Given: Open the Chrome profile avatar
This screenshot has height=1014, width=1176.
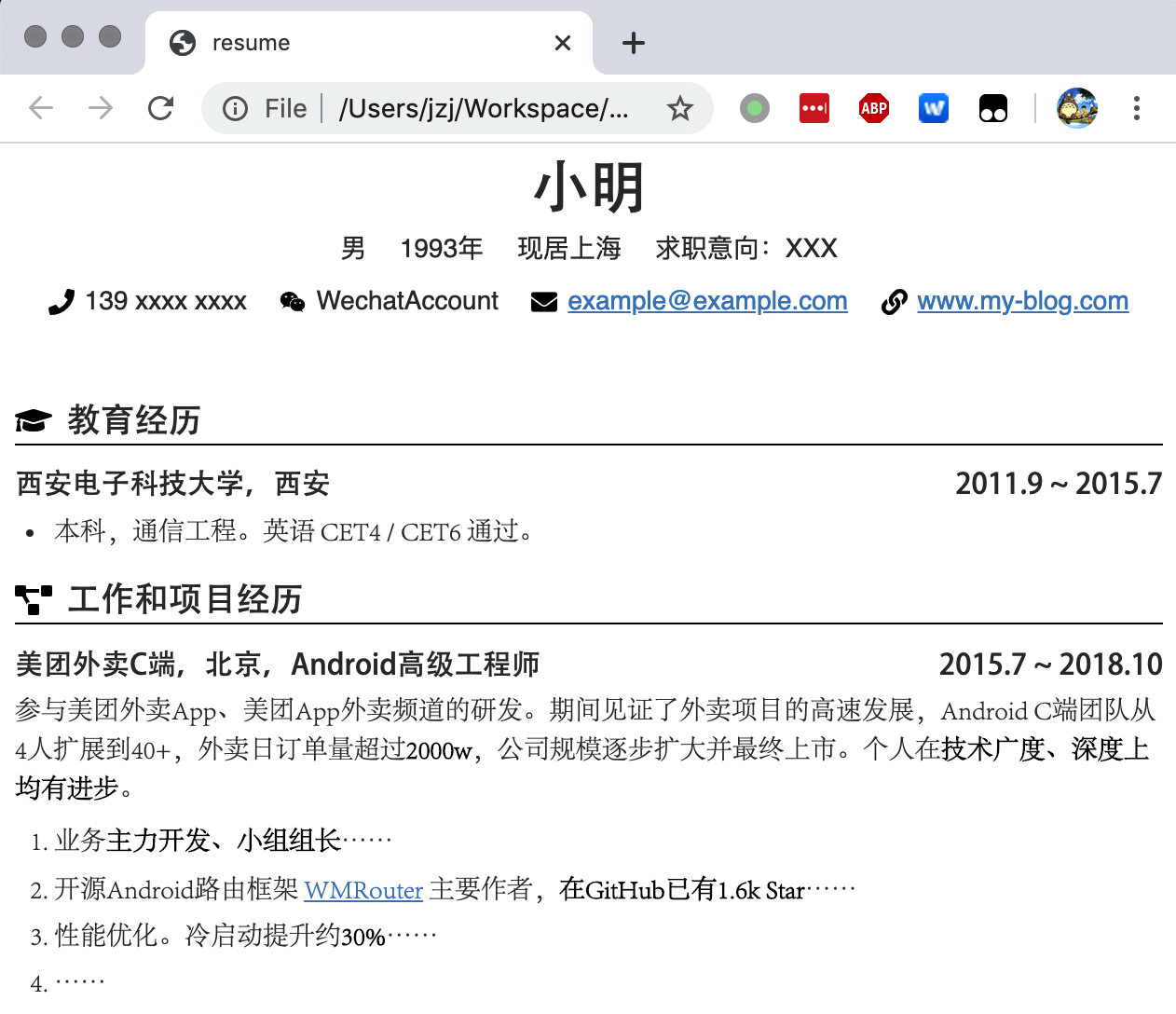Looking at the screenshot, I should [1077, 108].
